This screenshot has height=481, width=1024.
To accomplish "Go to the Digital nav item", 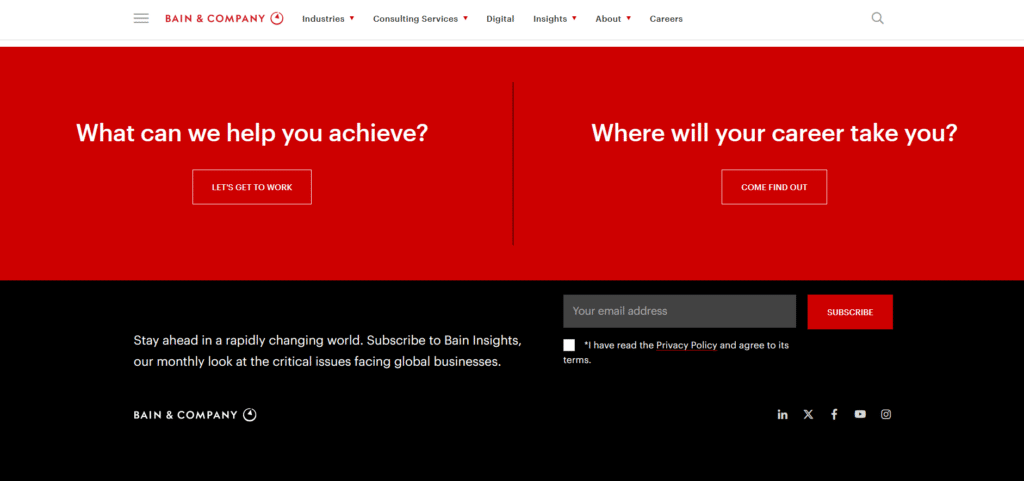I will tap(500, 19).
